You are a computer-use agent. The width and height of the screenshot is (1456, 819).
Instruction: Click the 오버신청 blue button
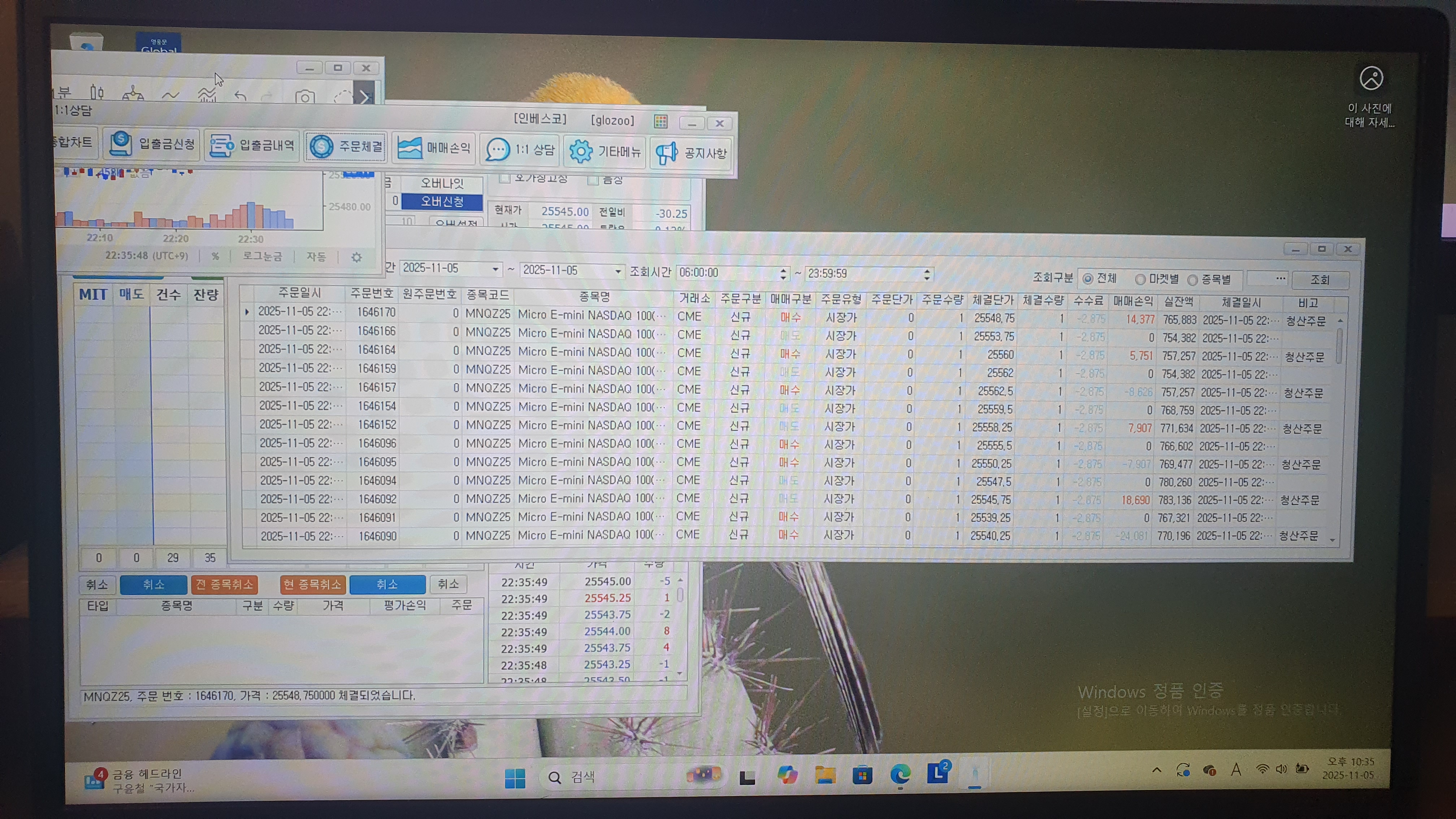[x=442, y=201]
